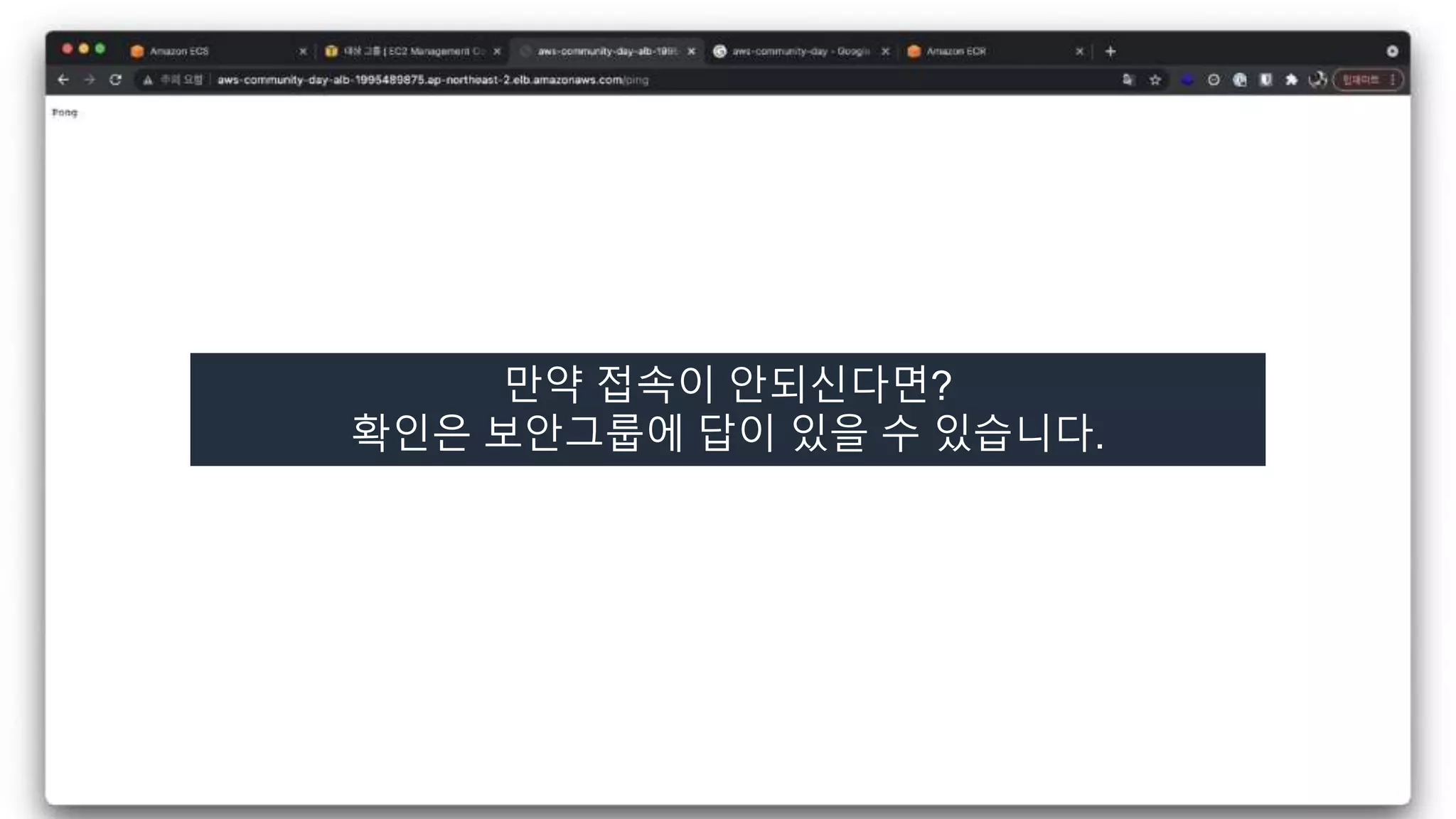
Task: Close the Amazon ECR tab
Action: [1079, 51]
